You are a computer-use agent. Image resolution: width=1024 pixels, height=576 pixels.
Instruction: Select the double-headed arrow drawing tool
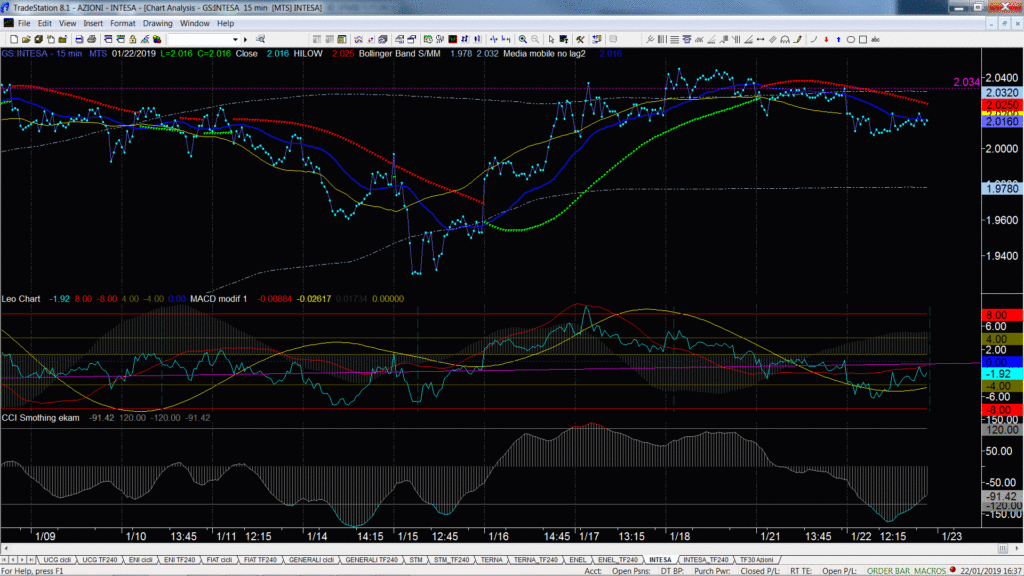pos(760,39)
